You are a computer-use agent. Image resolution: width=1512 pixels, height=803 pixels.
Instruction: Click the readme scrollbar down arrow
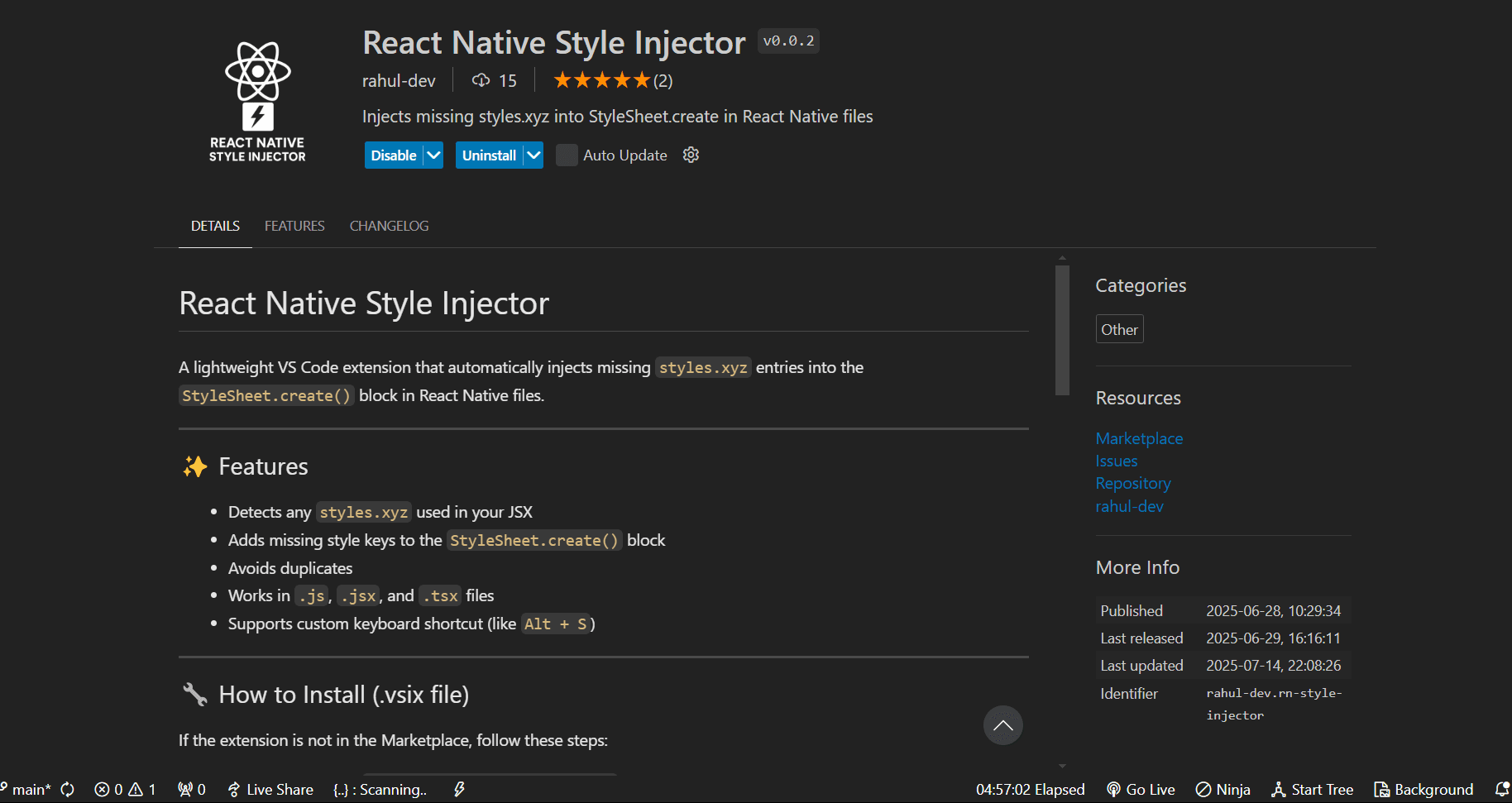tap(1062, 766)
